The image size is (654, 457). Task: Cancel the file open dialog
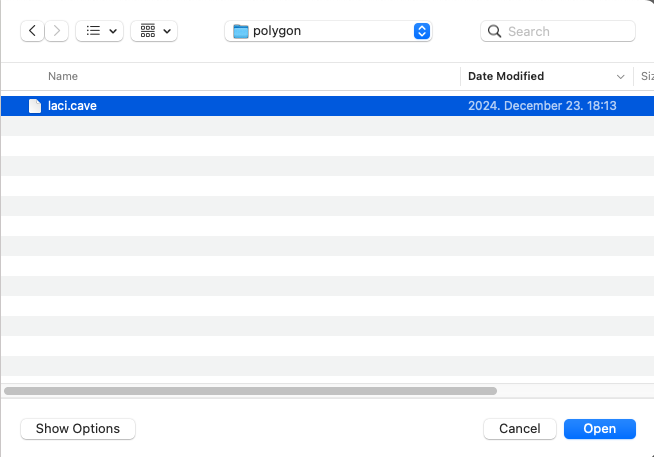[519, 428]
